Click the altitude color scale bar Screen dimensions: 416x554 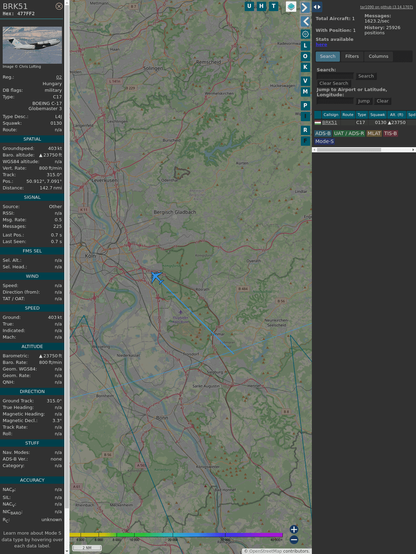[176, 535]
